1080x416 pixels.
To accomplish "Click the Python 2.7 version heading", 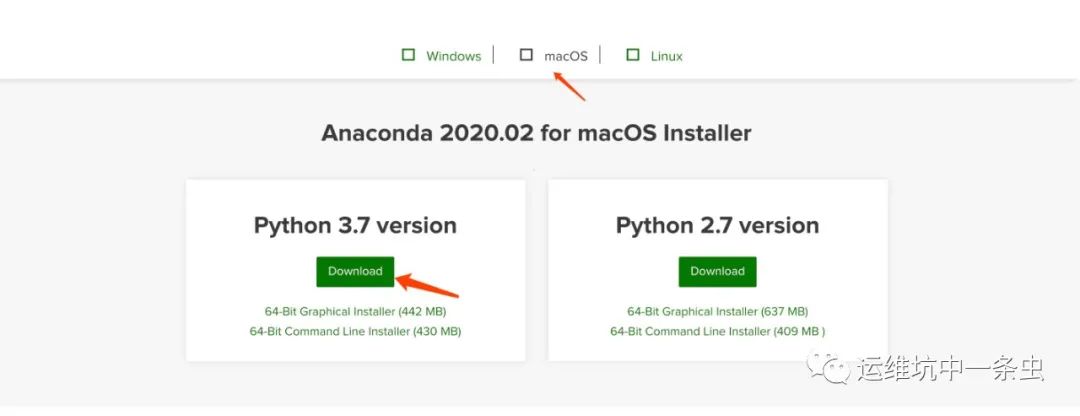I will 717,225.
